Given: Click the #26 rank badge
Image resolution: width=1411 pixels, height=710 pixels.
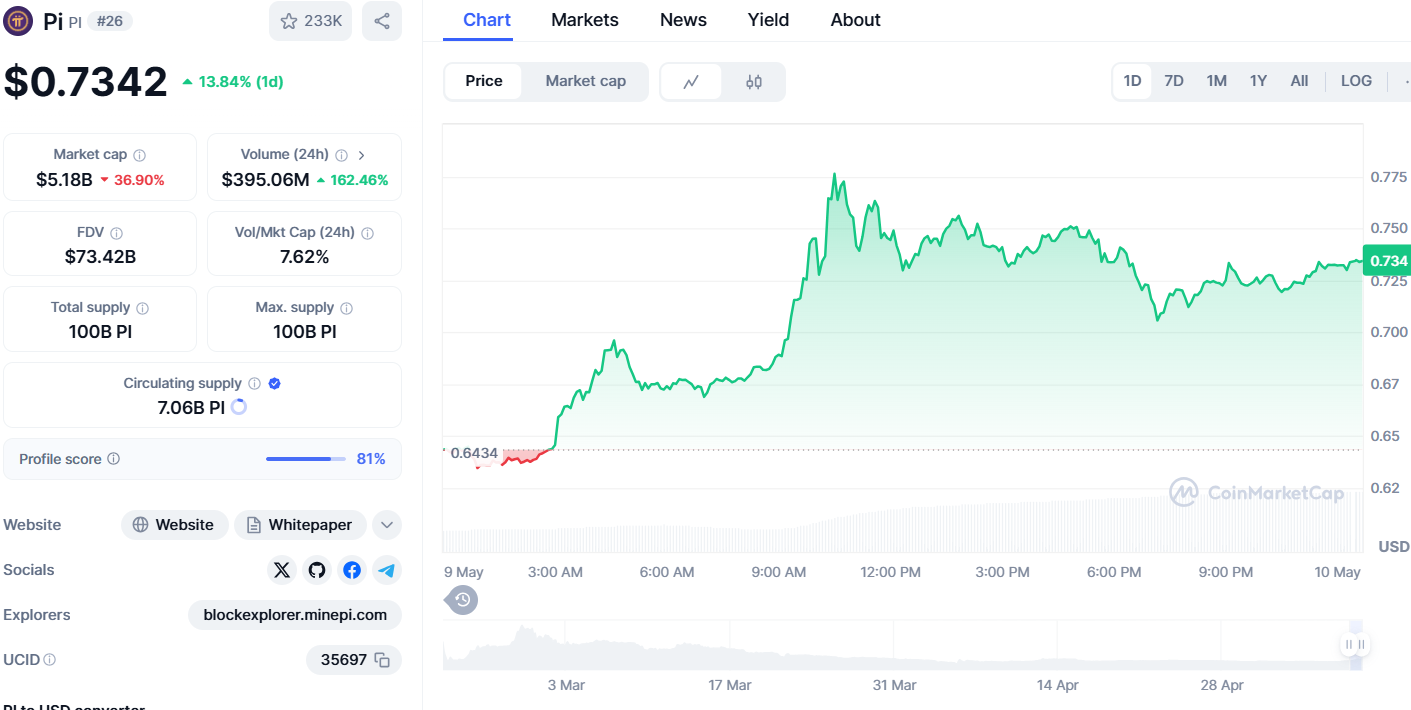Looking at the screenshot, I should [x=110, y=21].
